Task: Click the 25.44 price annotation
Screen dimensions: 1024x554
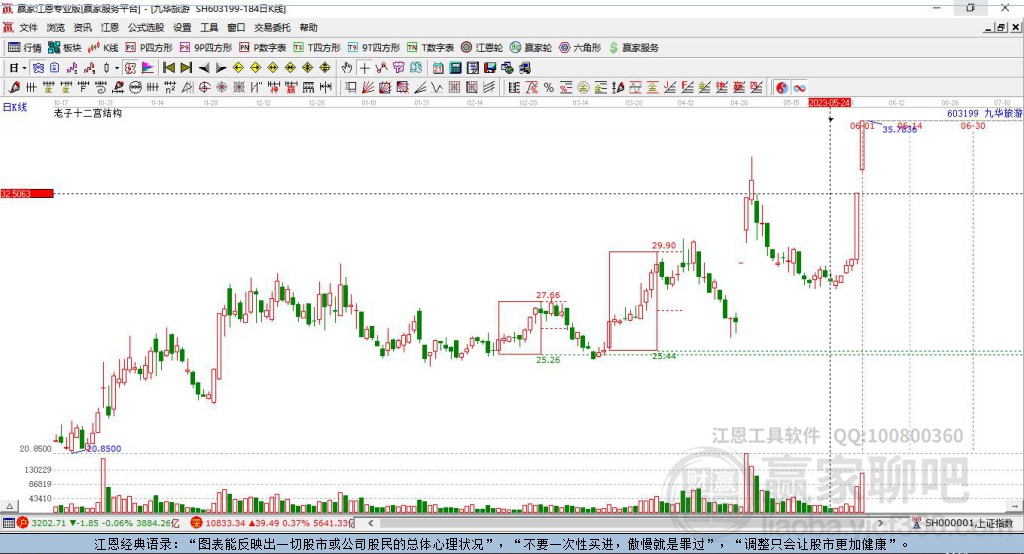Action: tap(664, 356)
